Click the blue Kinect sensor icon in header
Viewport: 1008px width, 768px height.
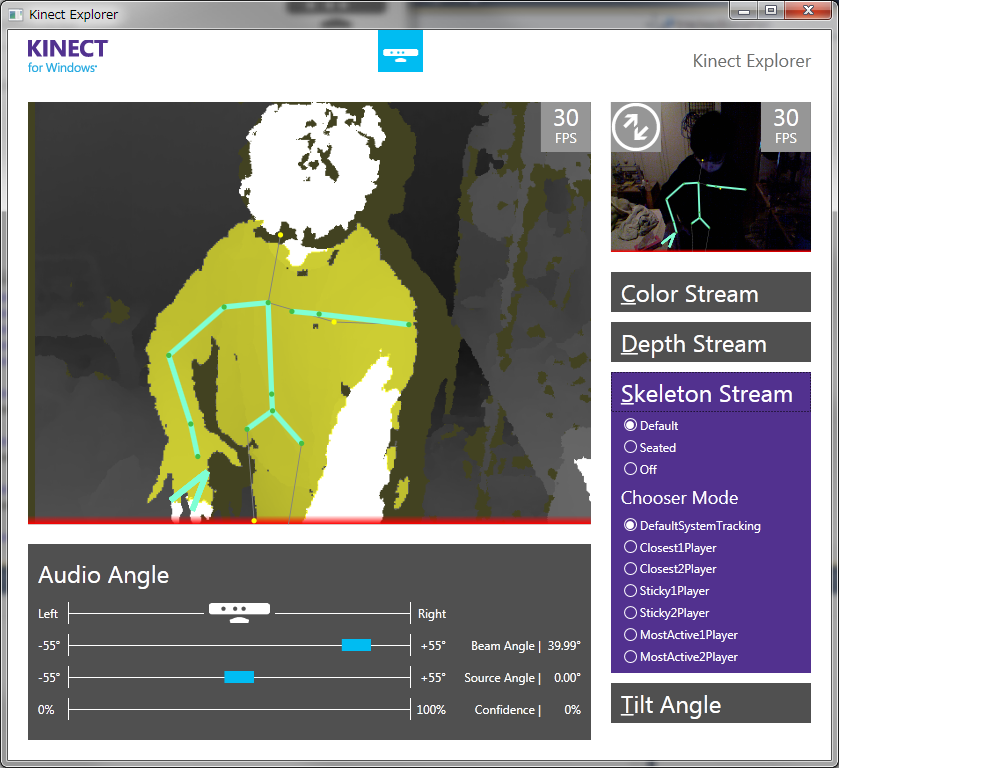click(400, 51)
